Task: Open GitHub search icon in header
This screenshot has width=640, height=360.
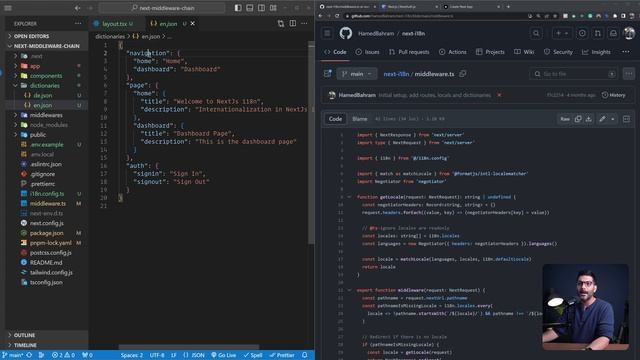Action: (536, 33)
